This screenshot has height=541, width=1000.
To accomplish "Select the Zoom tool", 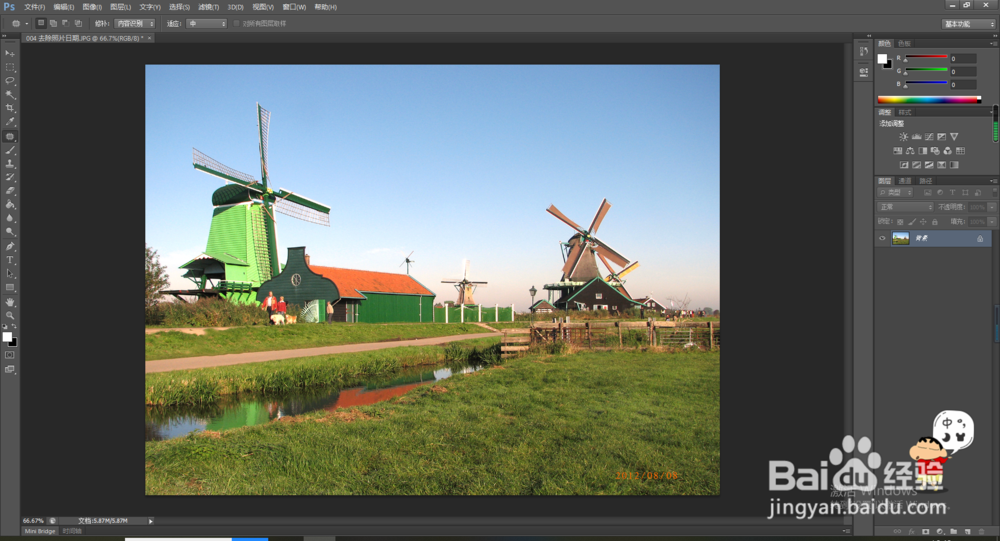I will 10,315.
